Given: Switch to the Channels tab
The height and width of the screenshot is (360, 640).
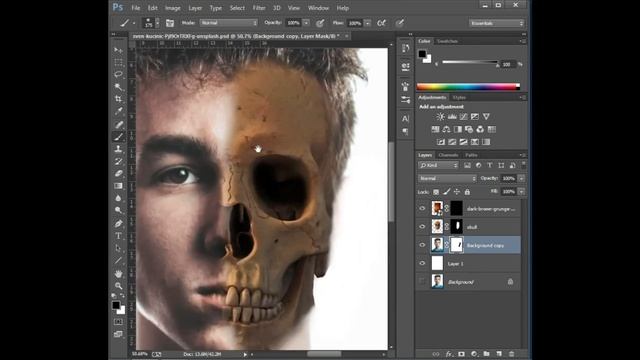Looking at the screenshot, I should pyautogui.click(x=448, y=155).
